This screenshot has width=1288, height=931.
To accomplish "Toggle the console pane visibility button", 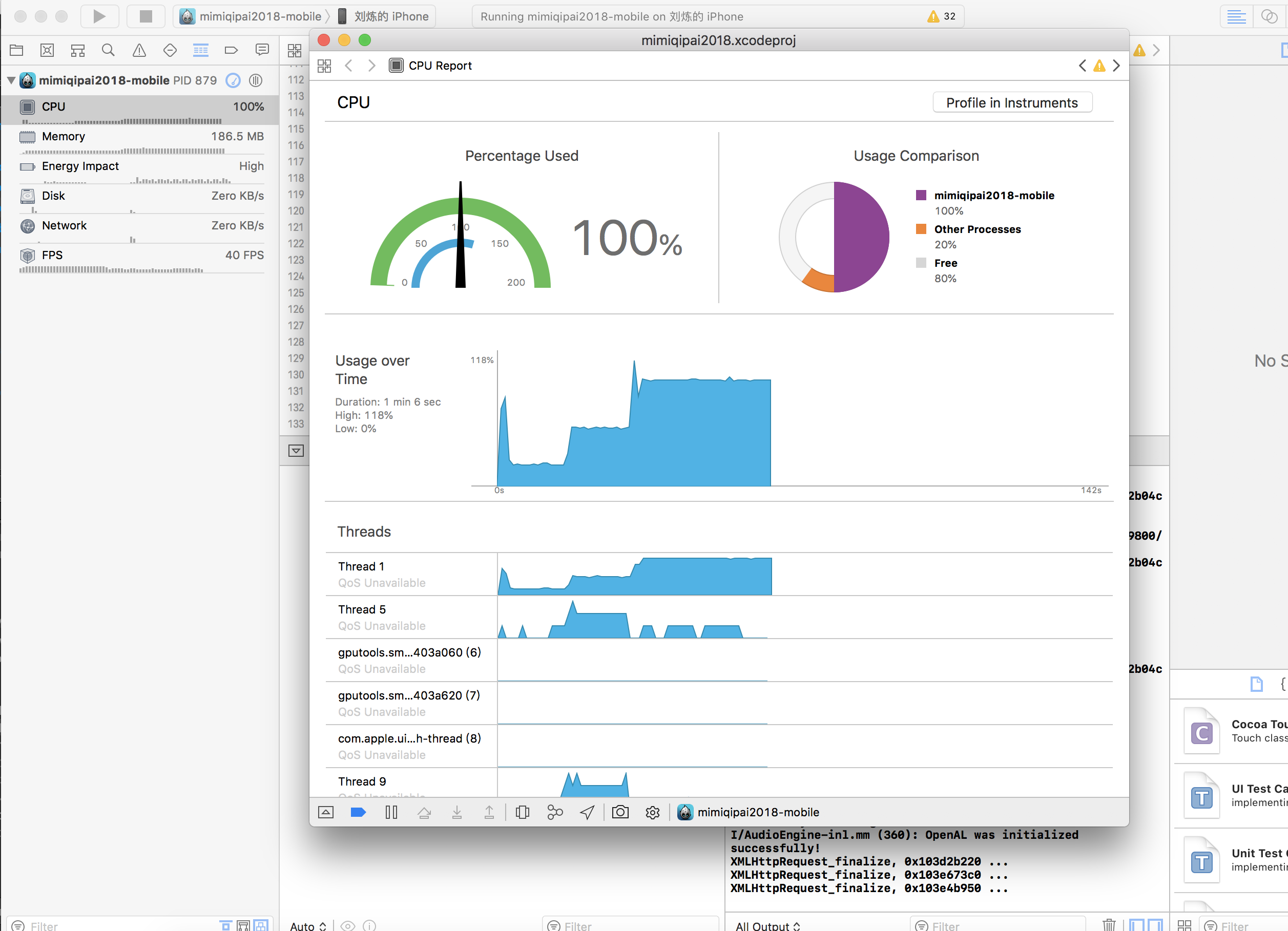I will (1155, 925).
